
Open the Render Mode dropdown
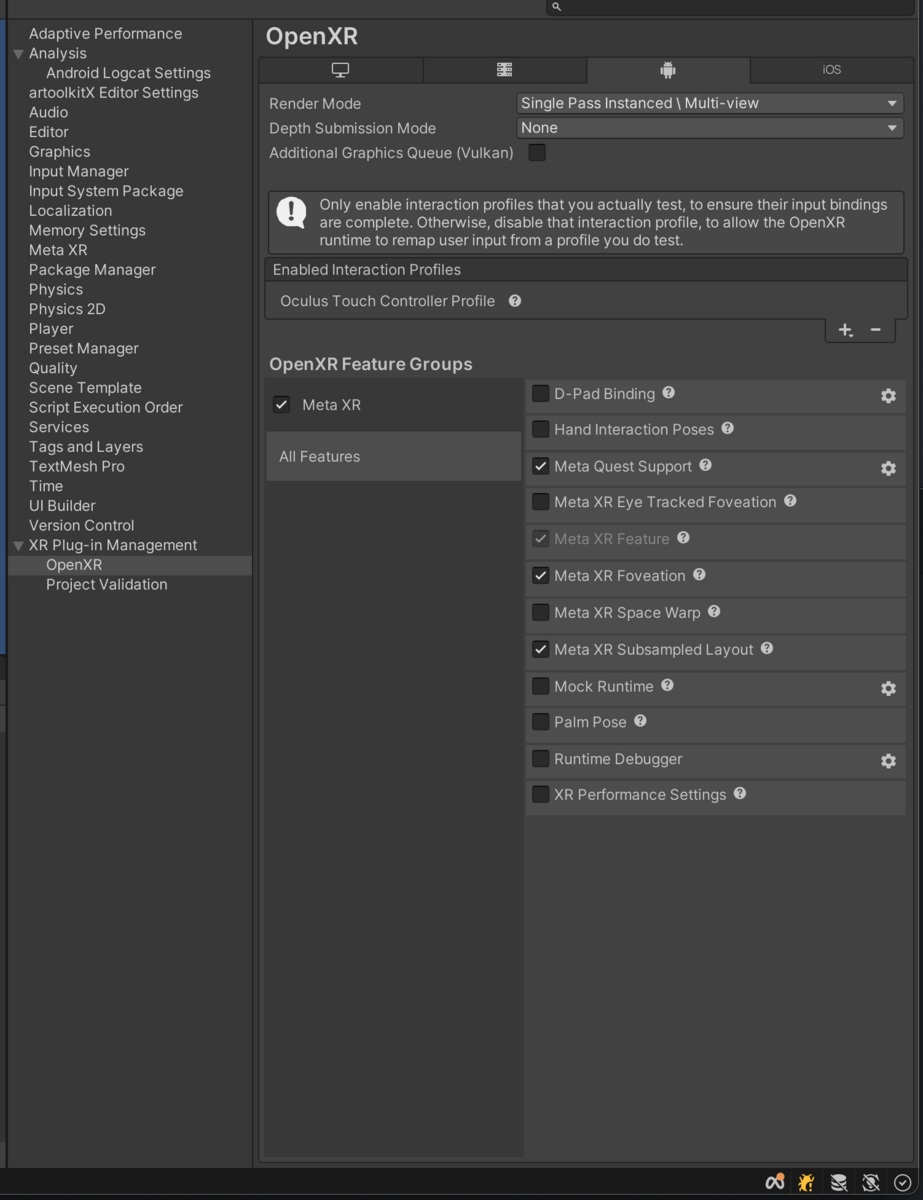(x=710, y=103)
